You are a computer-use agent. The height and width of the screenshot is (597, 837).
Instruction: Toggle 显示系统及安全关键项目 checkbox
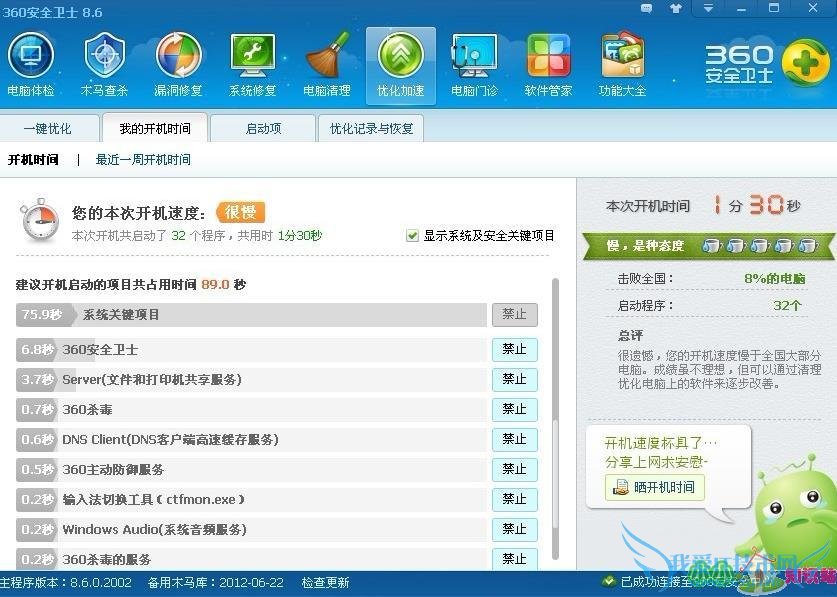[x=412, y=235]
